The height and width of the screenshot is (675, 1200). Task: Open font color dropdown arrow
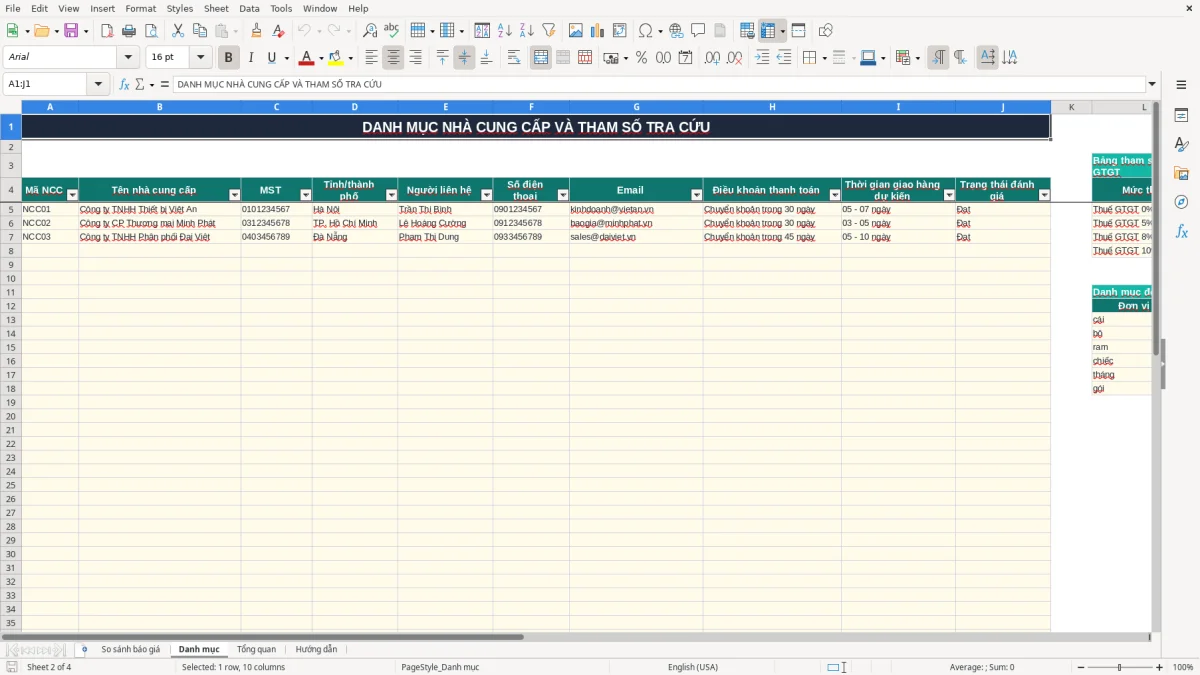[320, 58]
